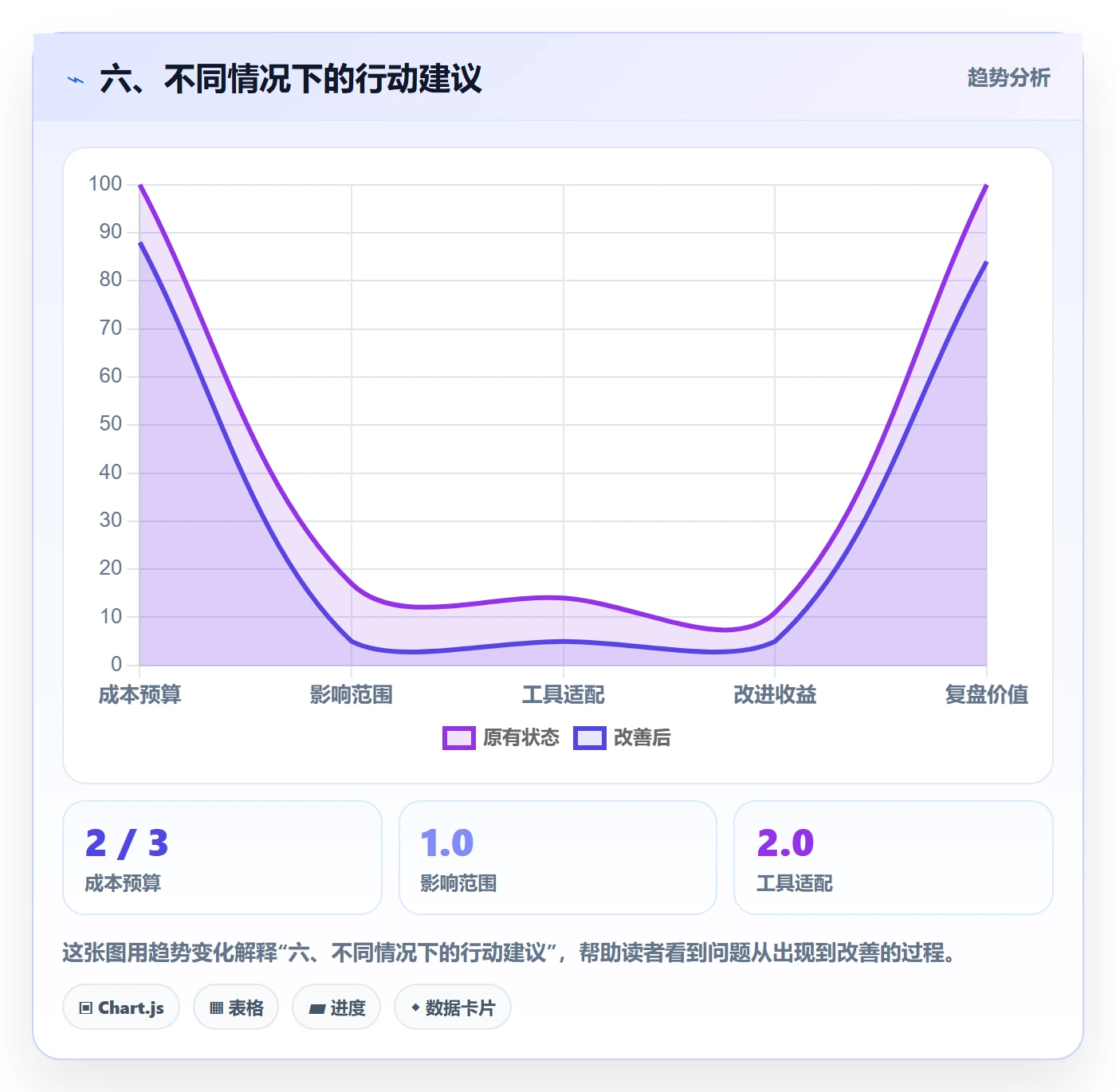Click the 改善后 line point at 复盘价值
Image resolution: width=1116 pixels, height=1092 pixels.
click(x=987, y=262)
